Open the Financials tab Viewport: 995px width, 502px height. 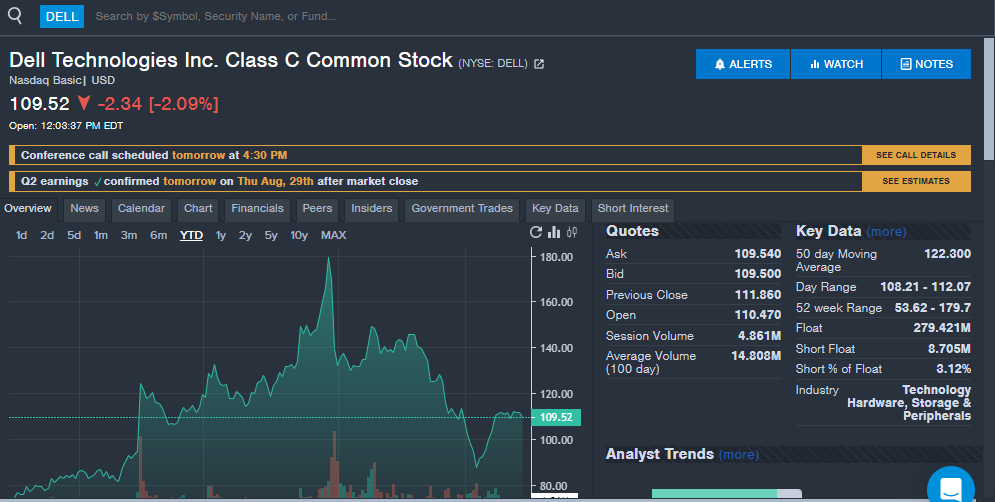pyautogui.click(x=257, y=209)
